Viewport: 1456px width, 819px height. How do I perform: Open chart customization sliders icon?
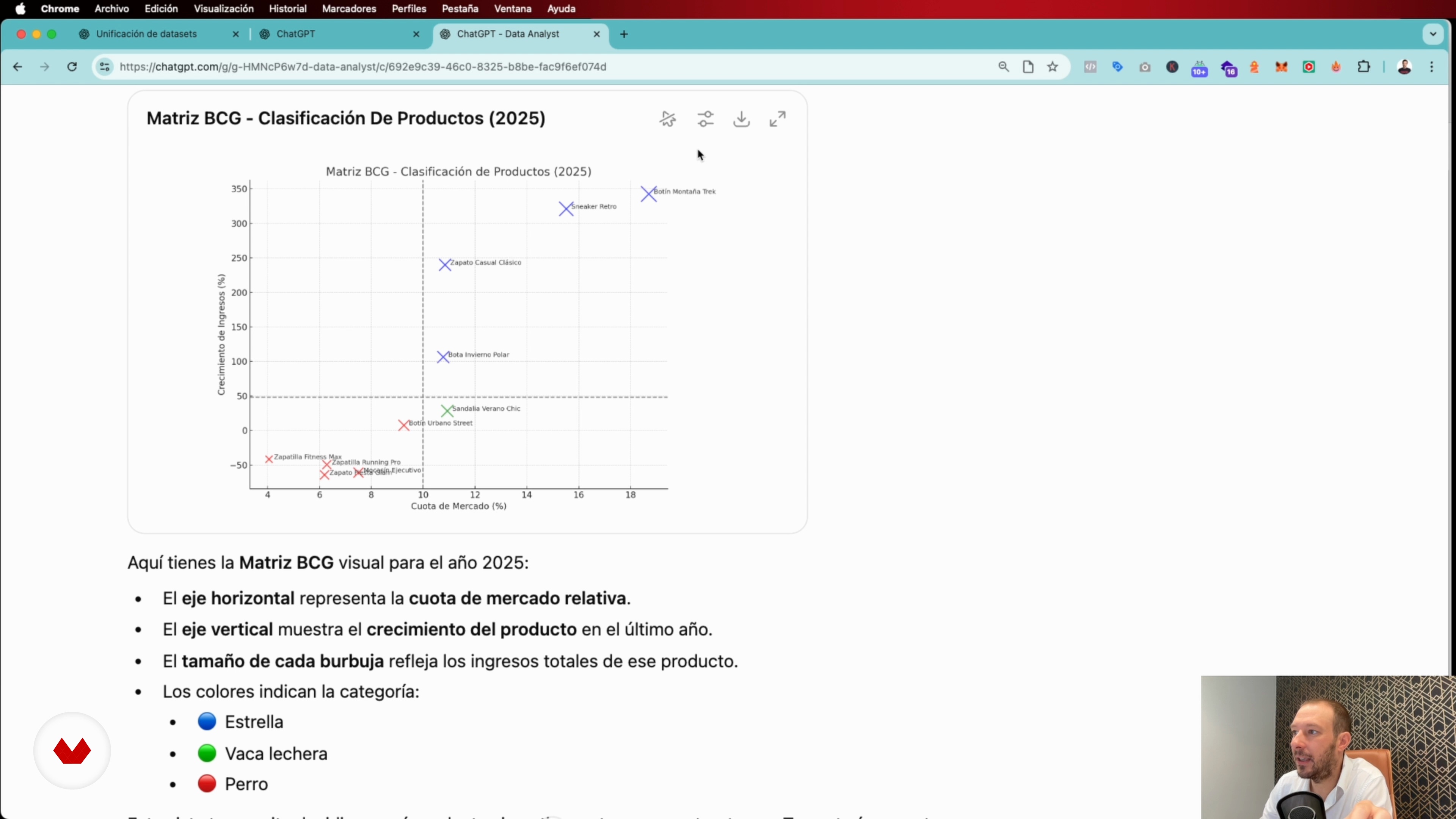click(x=705, y=119)
